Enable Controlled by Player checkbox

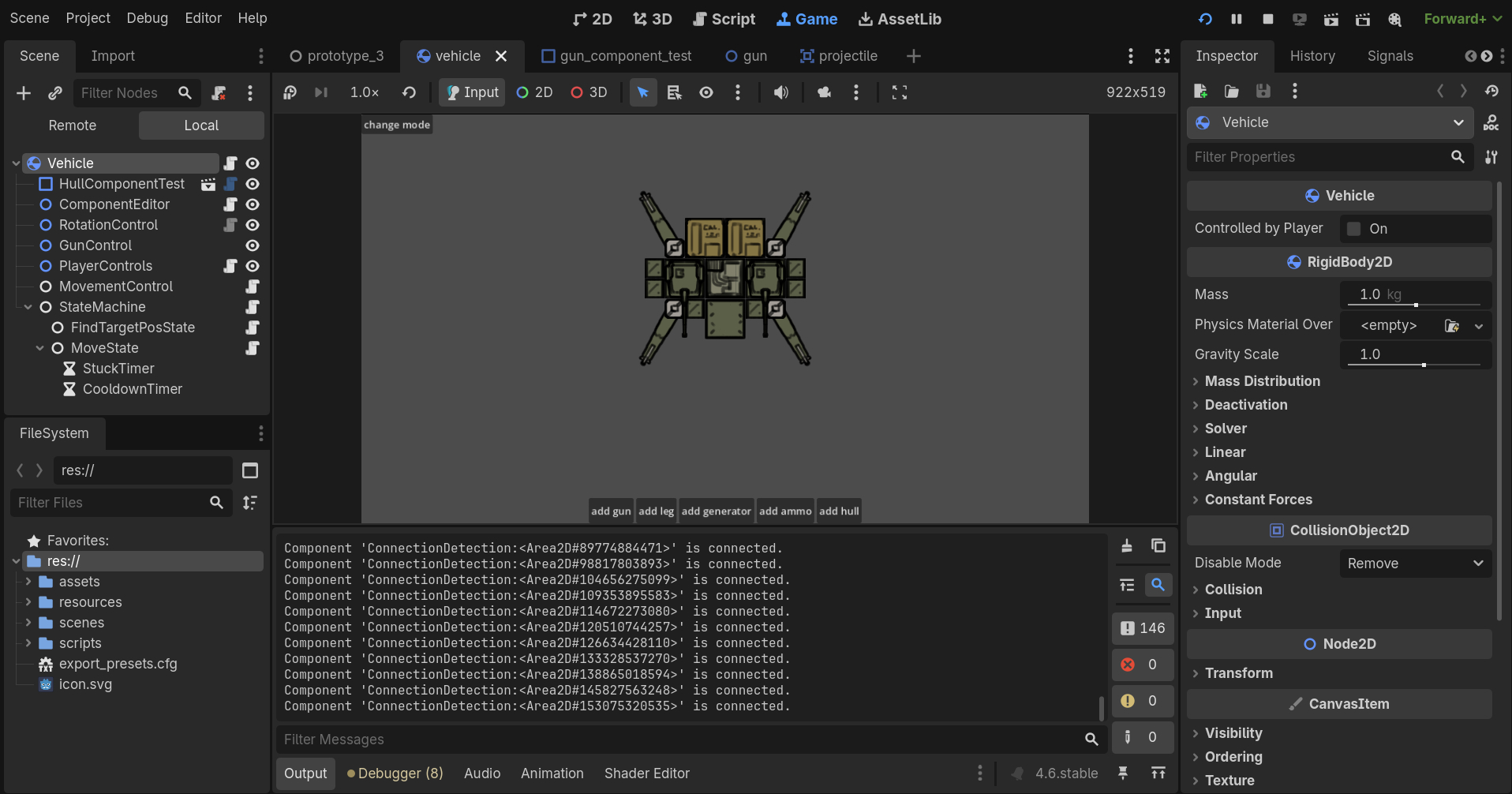1354,229
